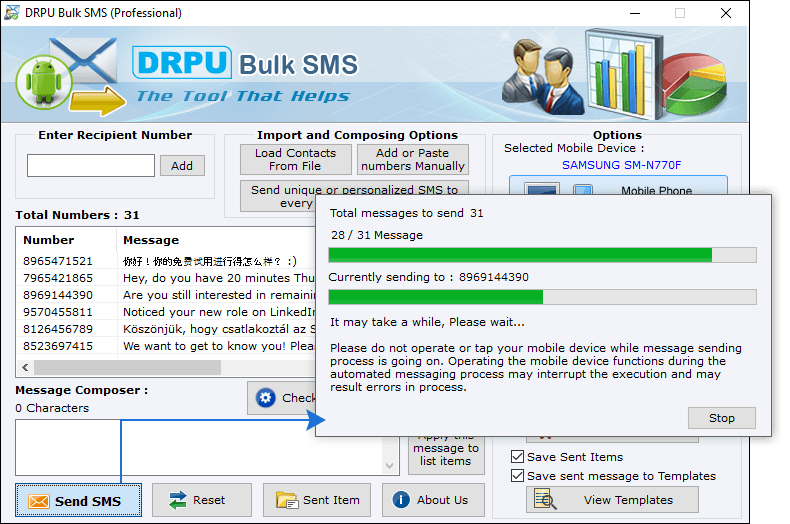
Task: Click the 'Are you still interested' message
Action: [219, 295]
